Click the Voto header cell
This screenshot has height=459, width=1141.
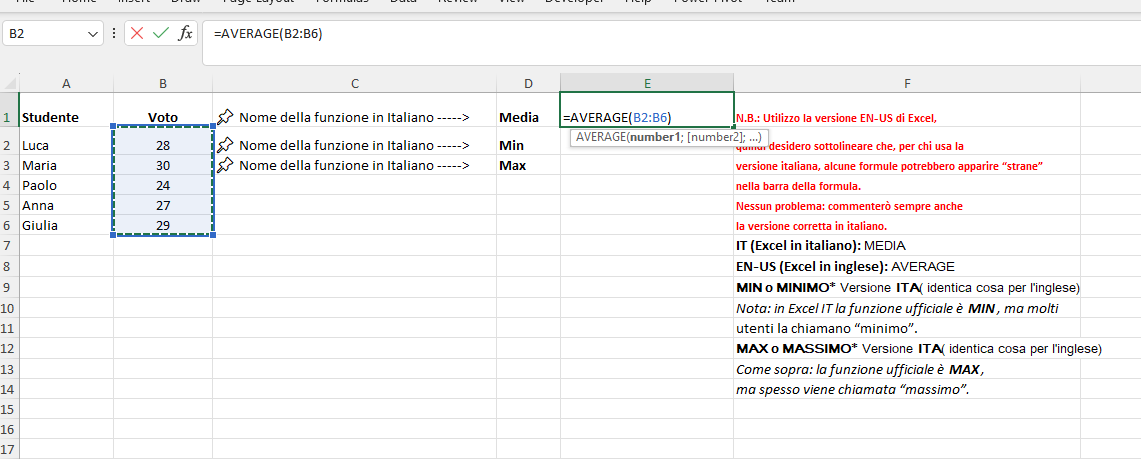click(163, 117)
